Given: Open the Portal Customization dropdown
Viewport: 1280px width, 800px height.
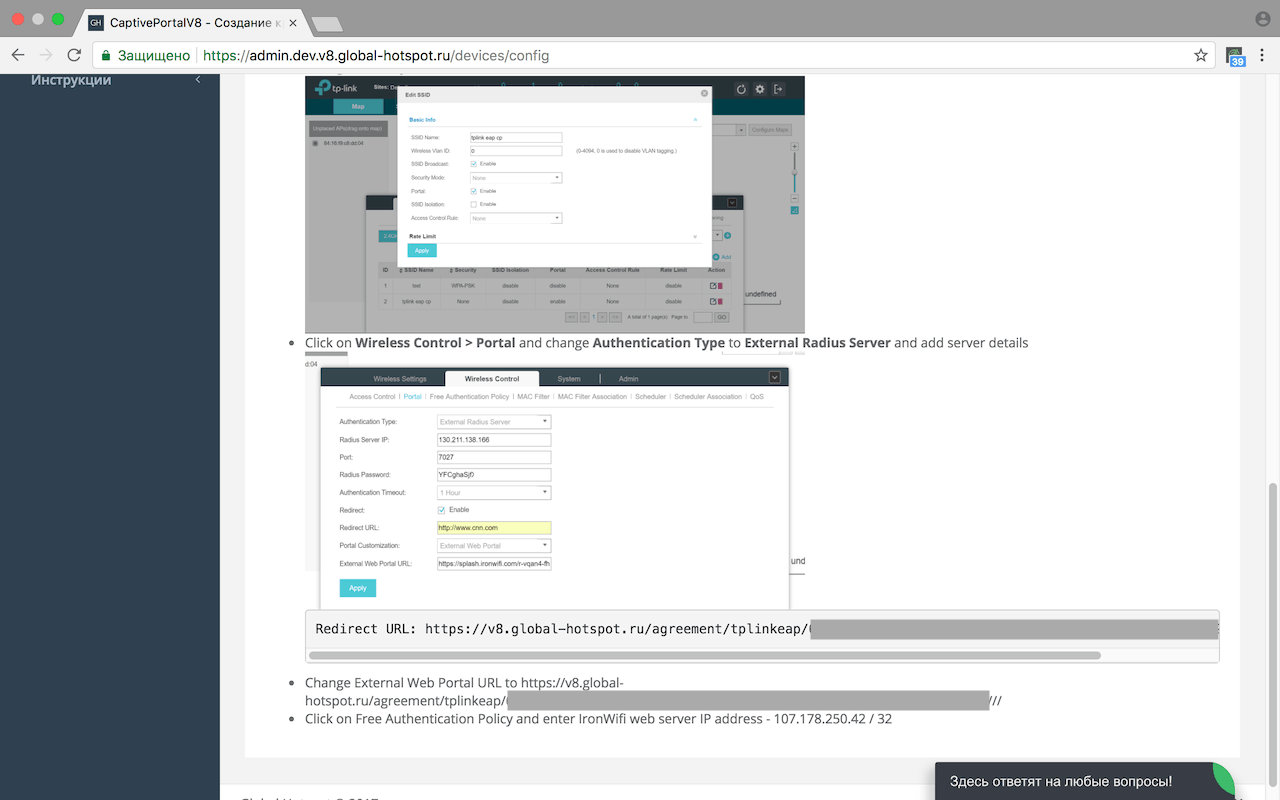Looking at the screenshot, I should point(494,546).
